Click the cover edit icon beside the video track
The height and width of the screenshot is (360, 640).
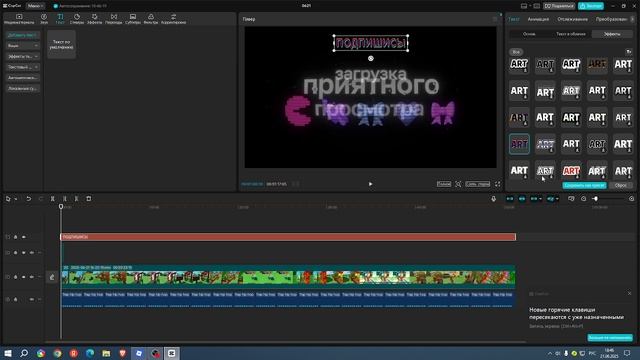(x=52, y=277)
